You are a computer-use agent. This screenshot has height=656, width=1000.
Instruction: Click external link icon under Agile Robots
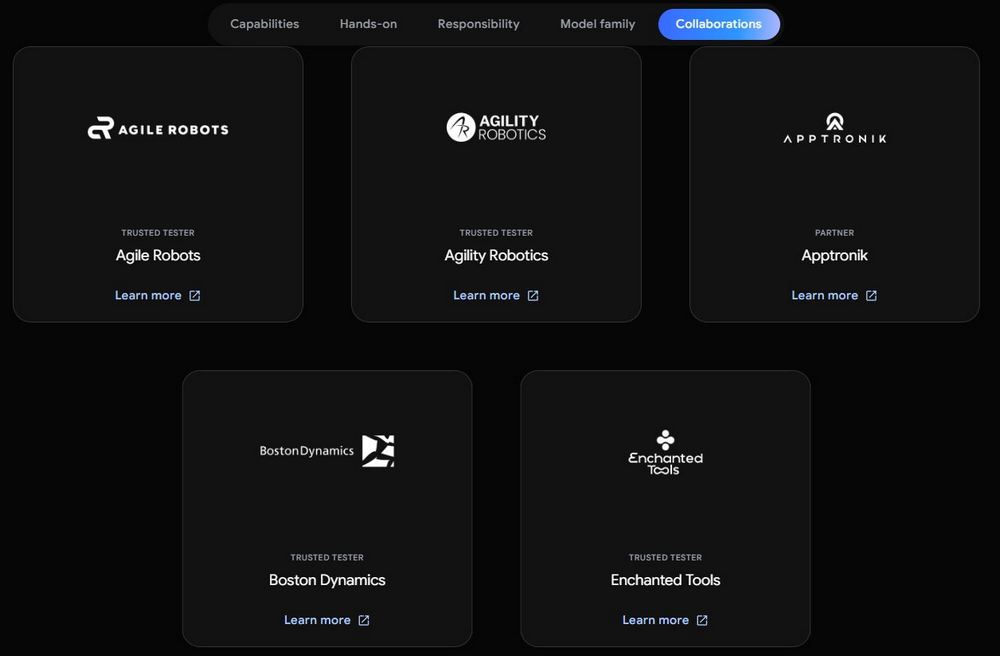click(195, 296)
